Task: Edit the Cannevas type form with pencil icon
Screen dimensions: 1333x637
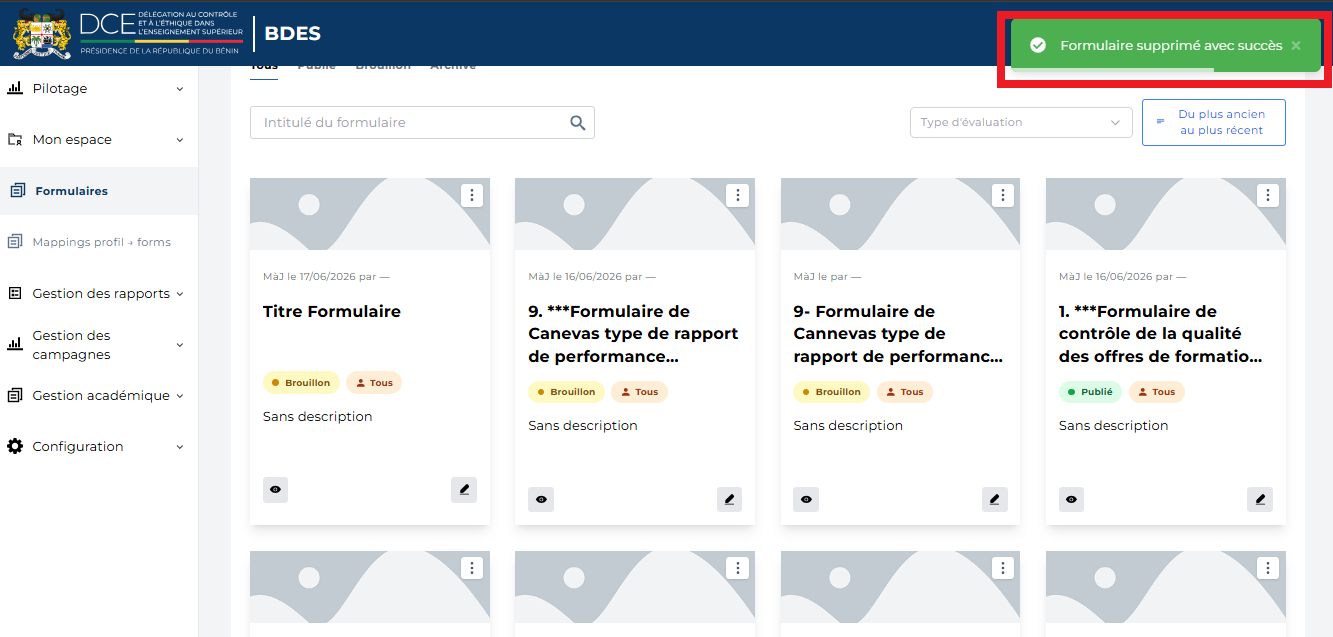Action: pos(994,499)
